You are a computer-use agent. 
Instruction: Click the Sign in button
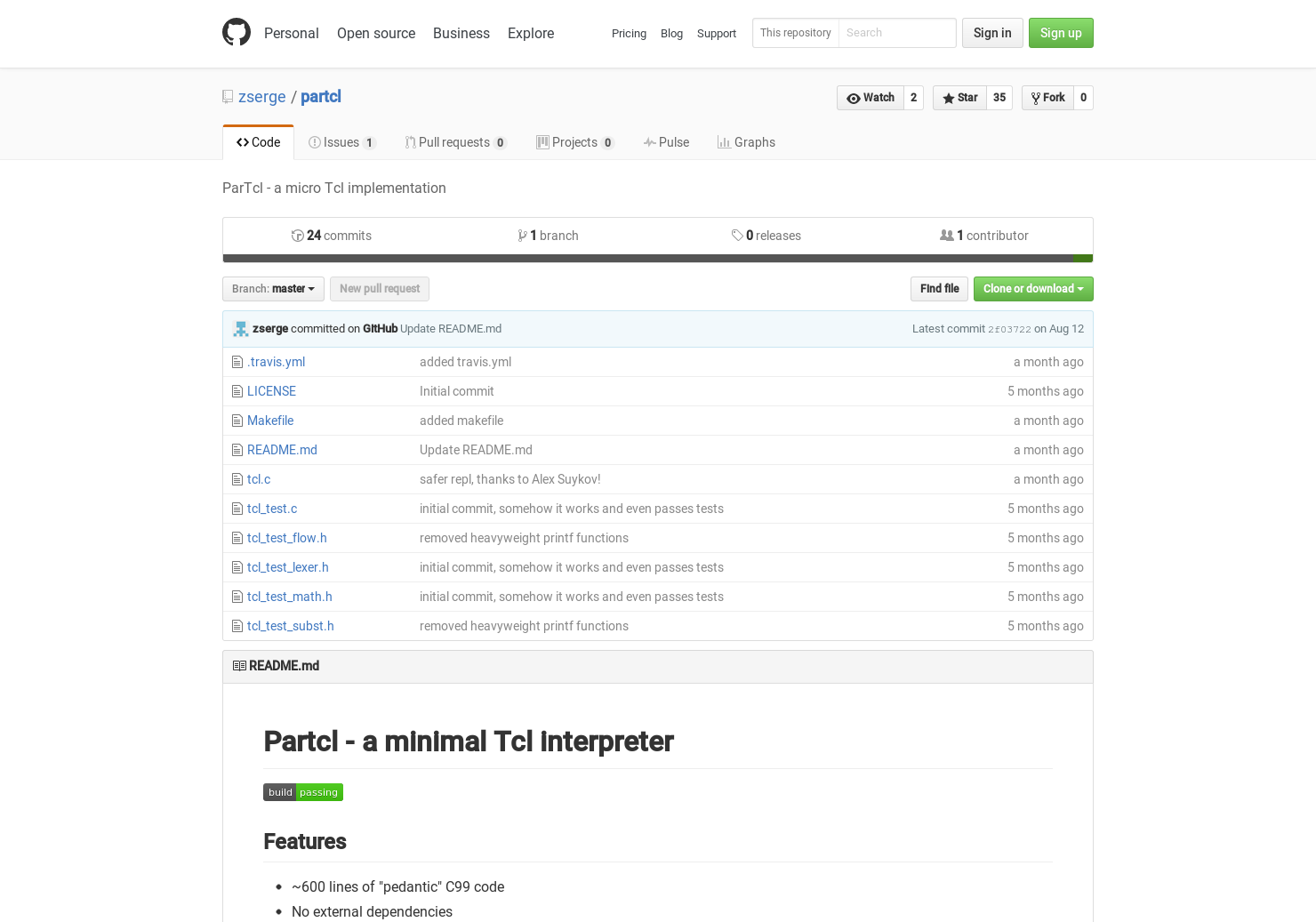(992, 33)
